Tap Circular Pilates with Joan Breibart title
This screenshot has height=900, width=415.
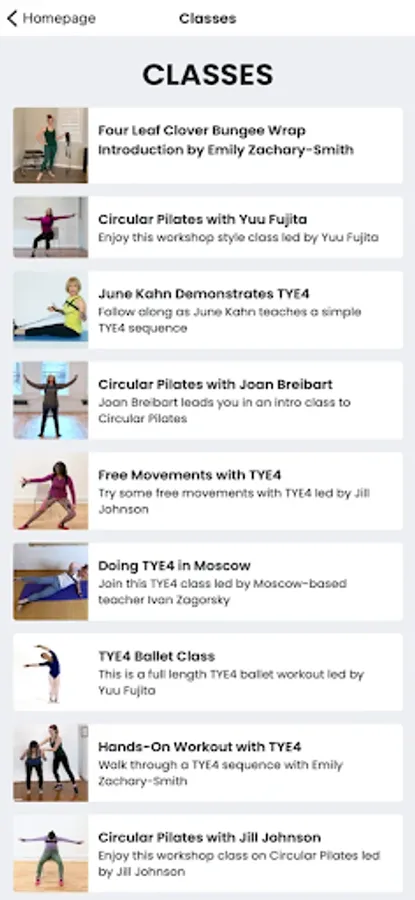pyautogui.click(x=215, y=385)
